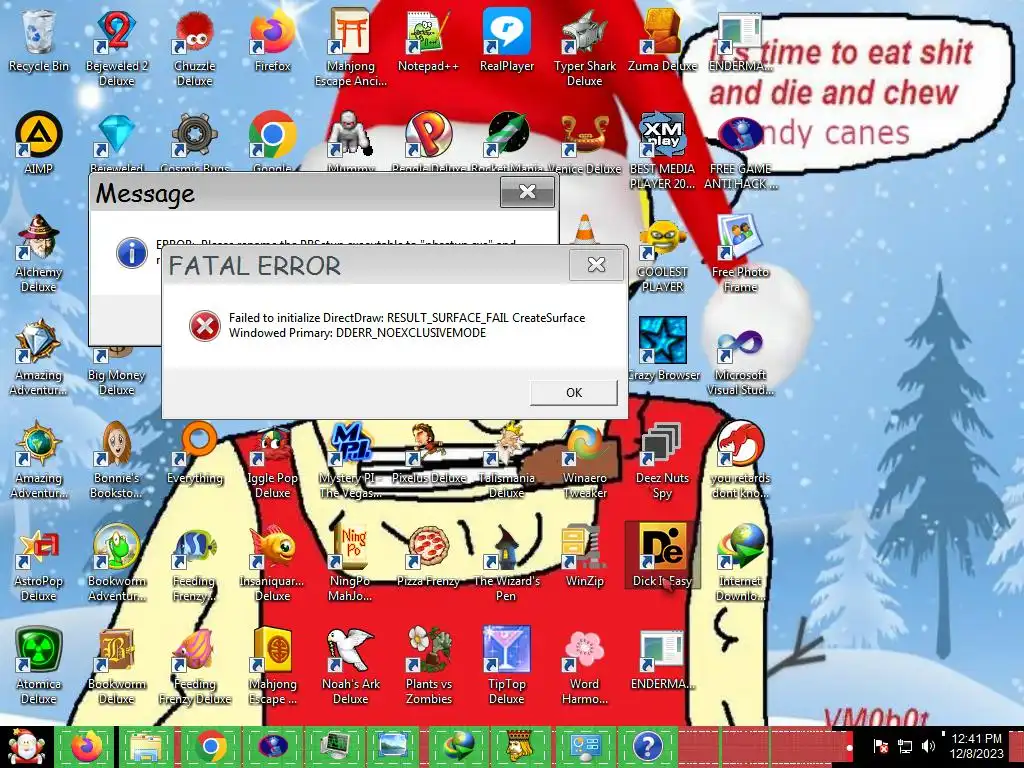Launch the Everything search shortcut
The height and width of the screenshot is (768, 1024).
coord(195,452)
